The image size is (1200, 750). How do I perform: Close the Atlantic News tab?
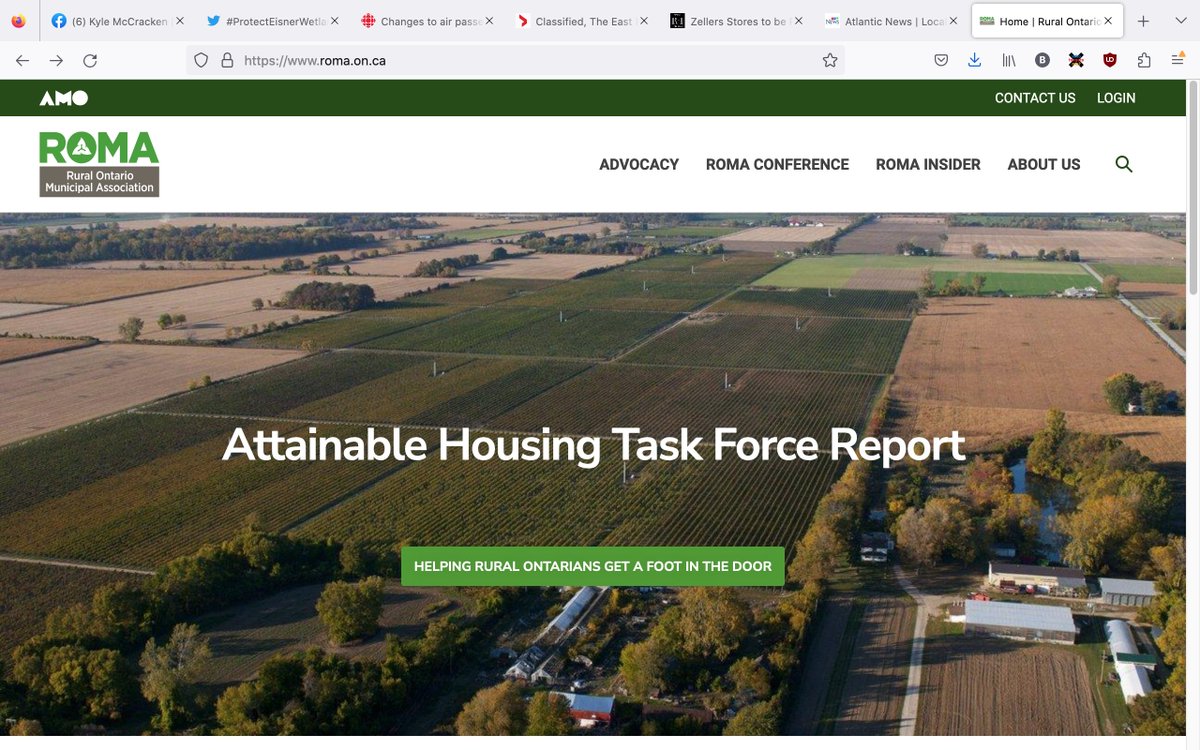click(x=953, y=21)
